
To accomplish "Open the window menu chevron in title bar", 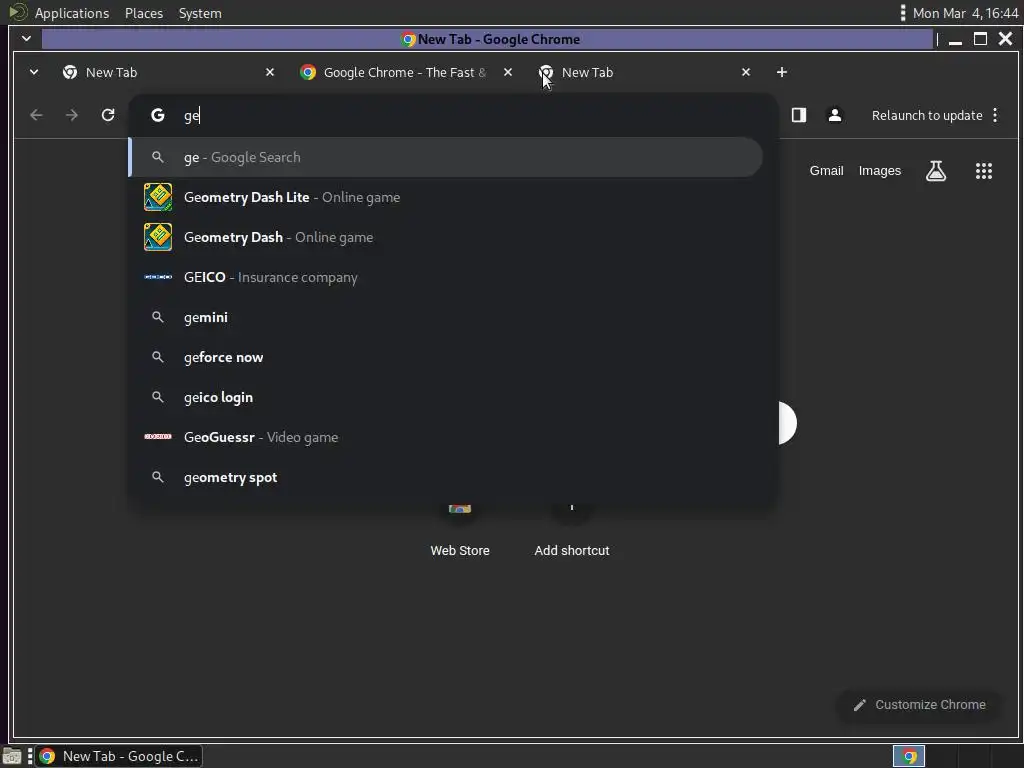I will coord(27,39).
